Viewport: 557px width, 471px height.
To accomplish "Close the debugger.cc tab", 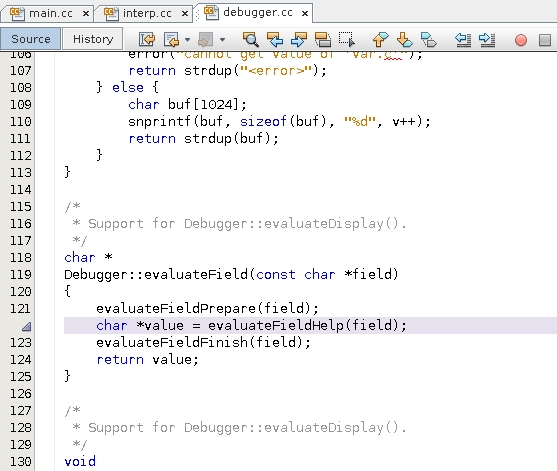I will click(x=305, y=13).
